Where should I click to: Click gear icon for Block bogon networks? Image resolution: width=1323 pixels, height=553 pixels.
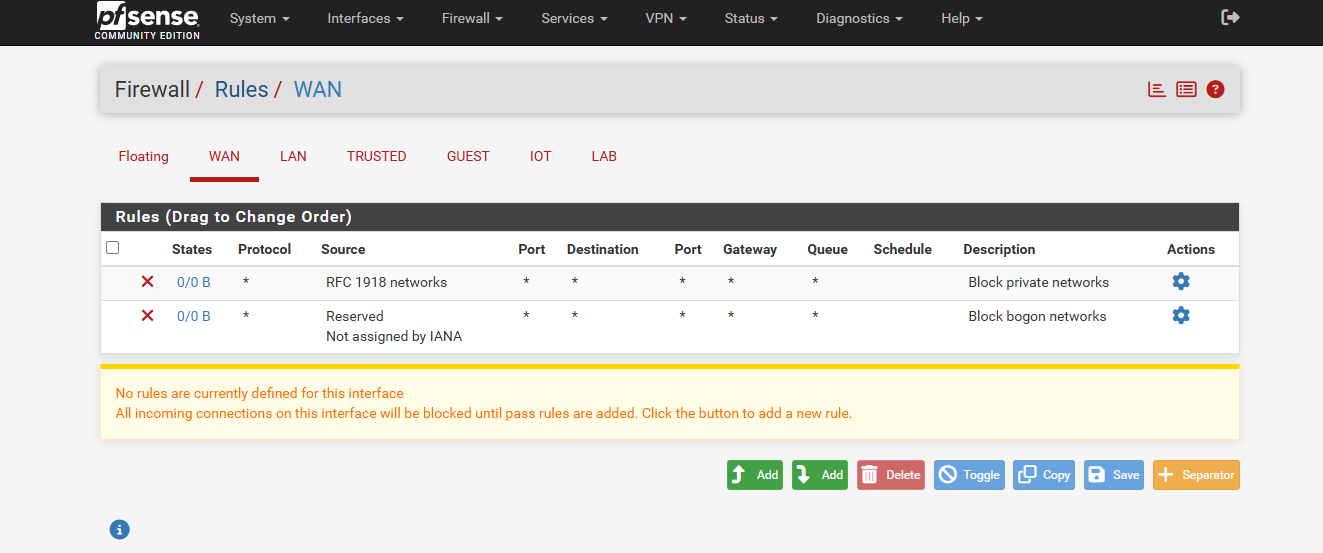(x=1181, y=315)
